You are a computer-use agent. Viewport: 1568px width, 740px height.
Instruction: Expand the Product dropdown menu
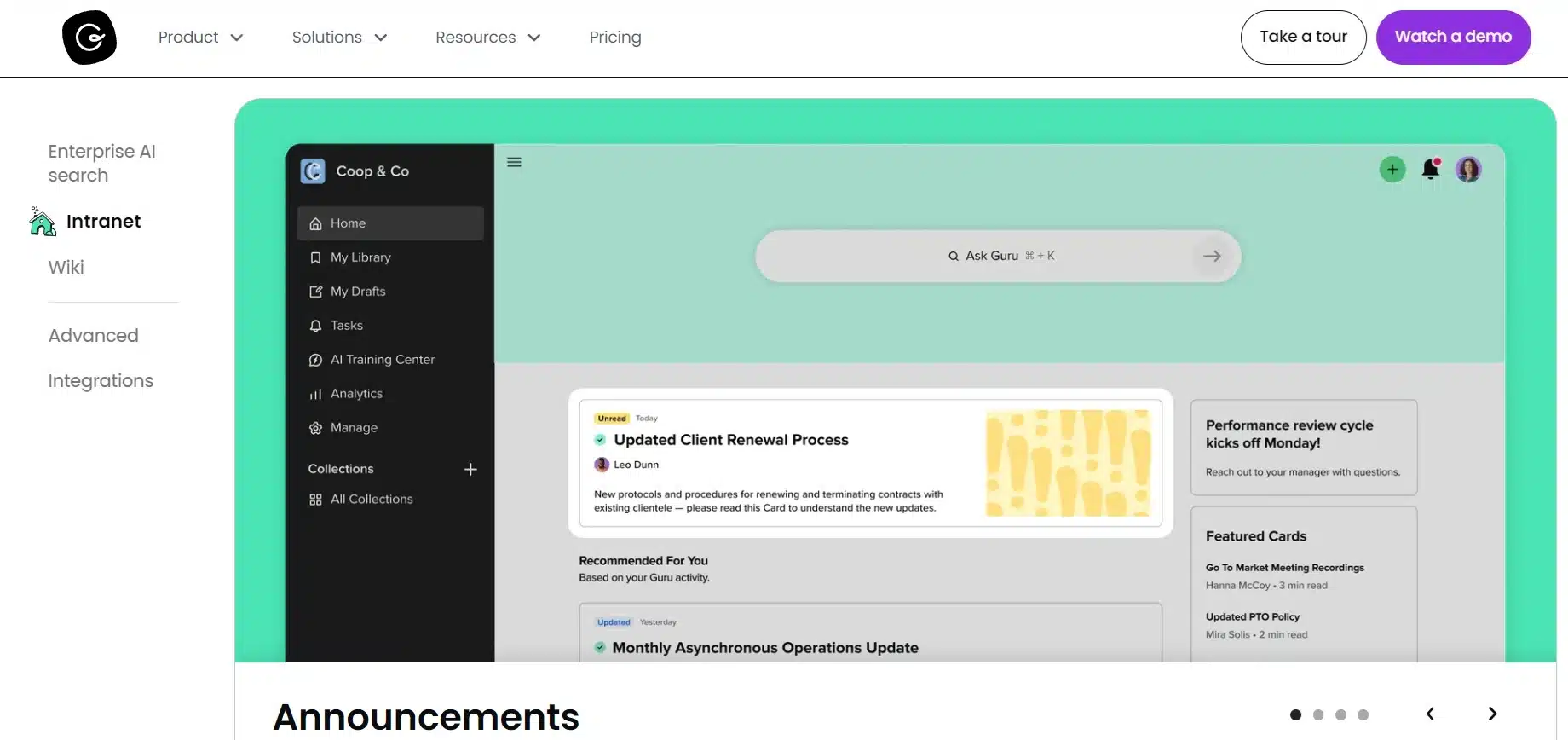201,38
